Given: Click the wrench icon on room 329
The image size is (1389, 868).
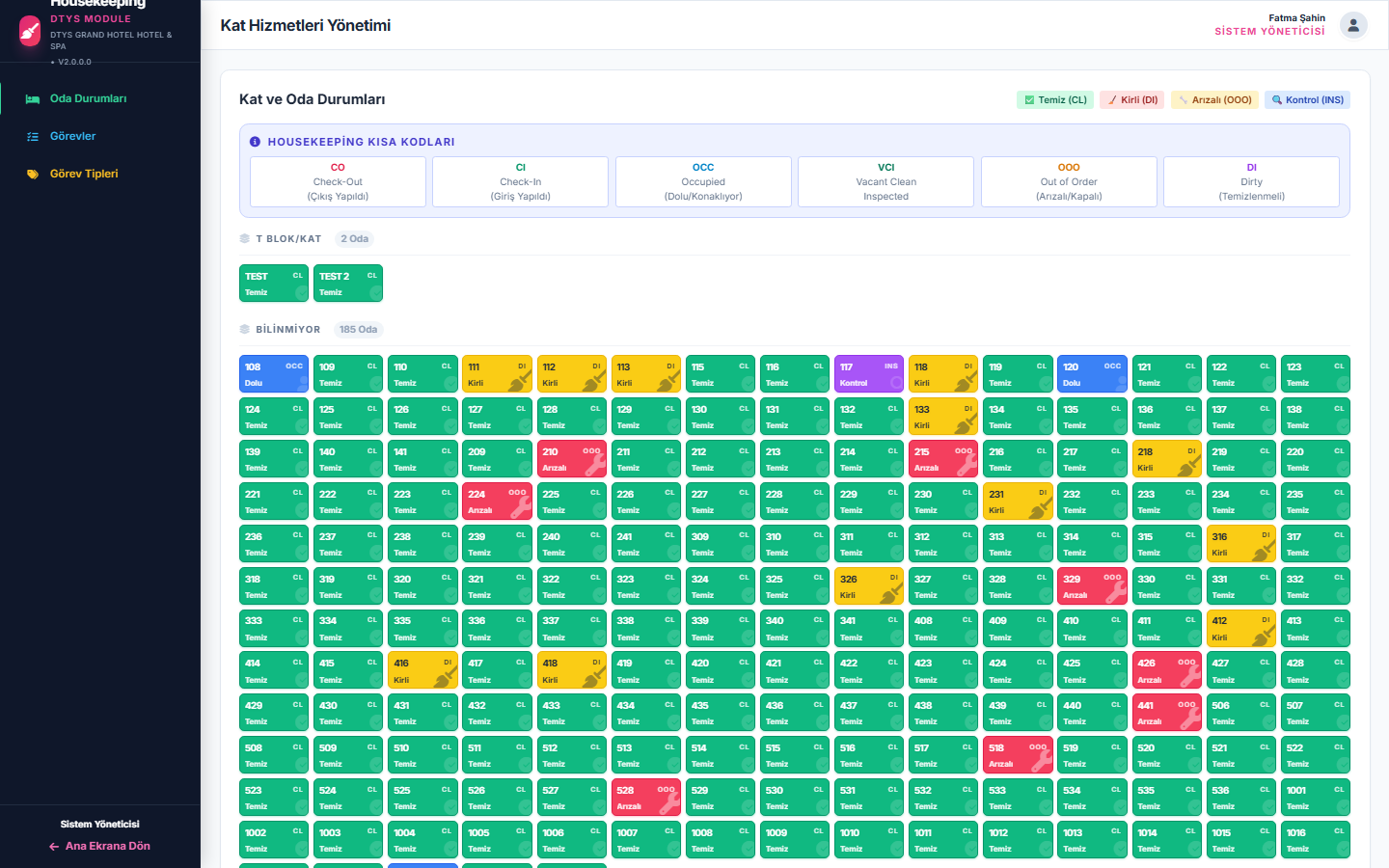Looking at the screenshot, I should (x=1115, y=593).
